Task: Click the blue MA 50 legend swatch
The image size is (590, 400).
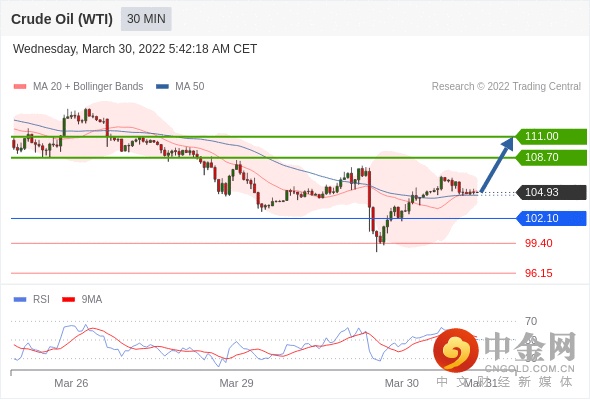Action: pos(163,87)
